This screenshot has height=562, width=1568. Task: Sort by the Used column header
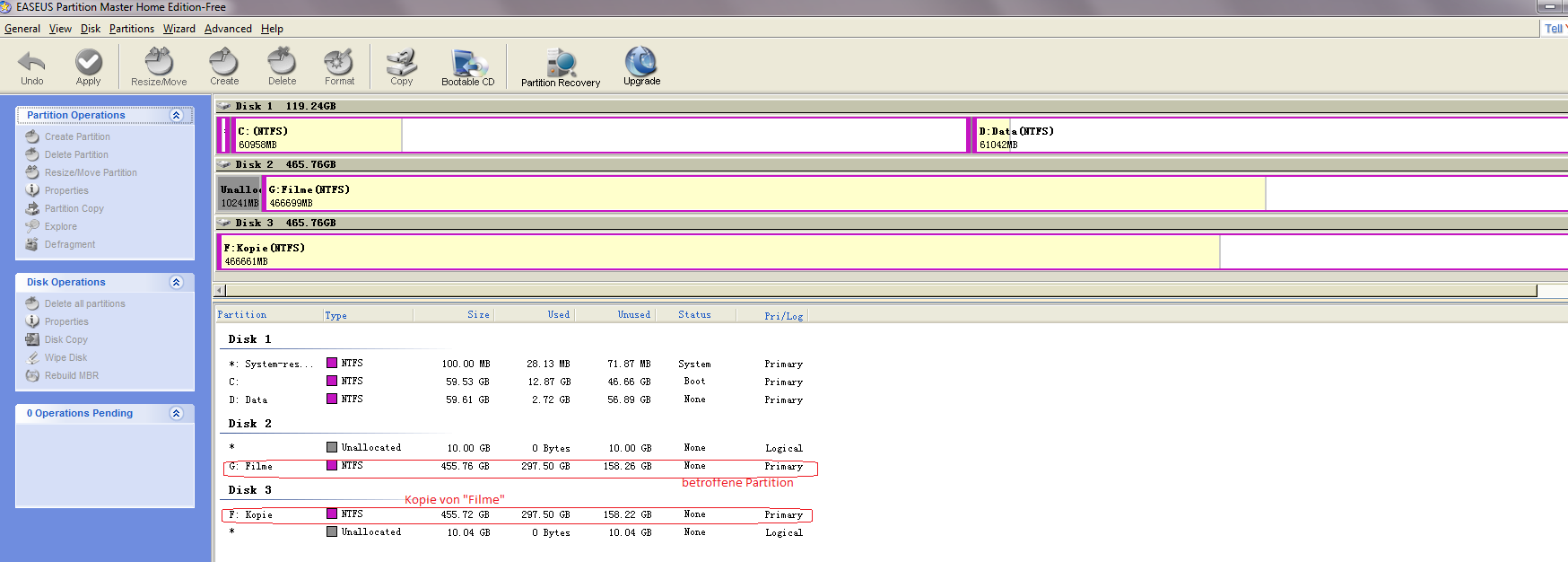pyautogui.click(x=534, y=315)
